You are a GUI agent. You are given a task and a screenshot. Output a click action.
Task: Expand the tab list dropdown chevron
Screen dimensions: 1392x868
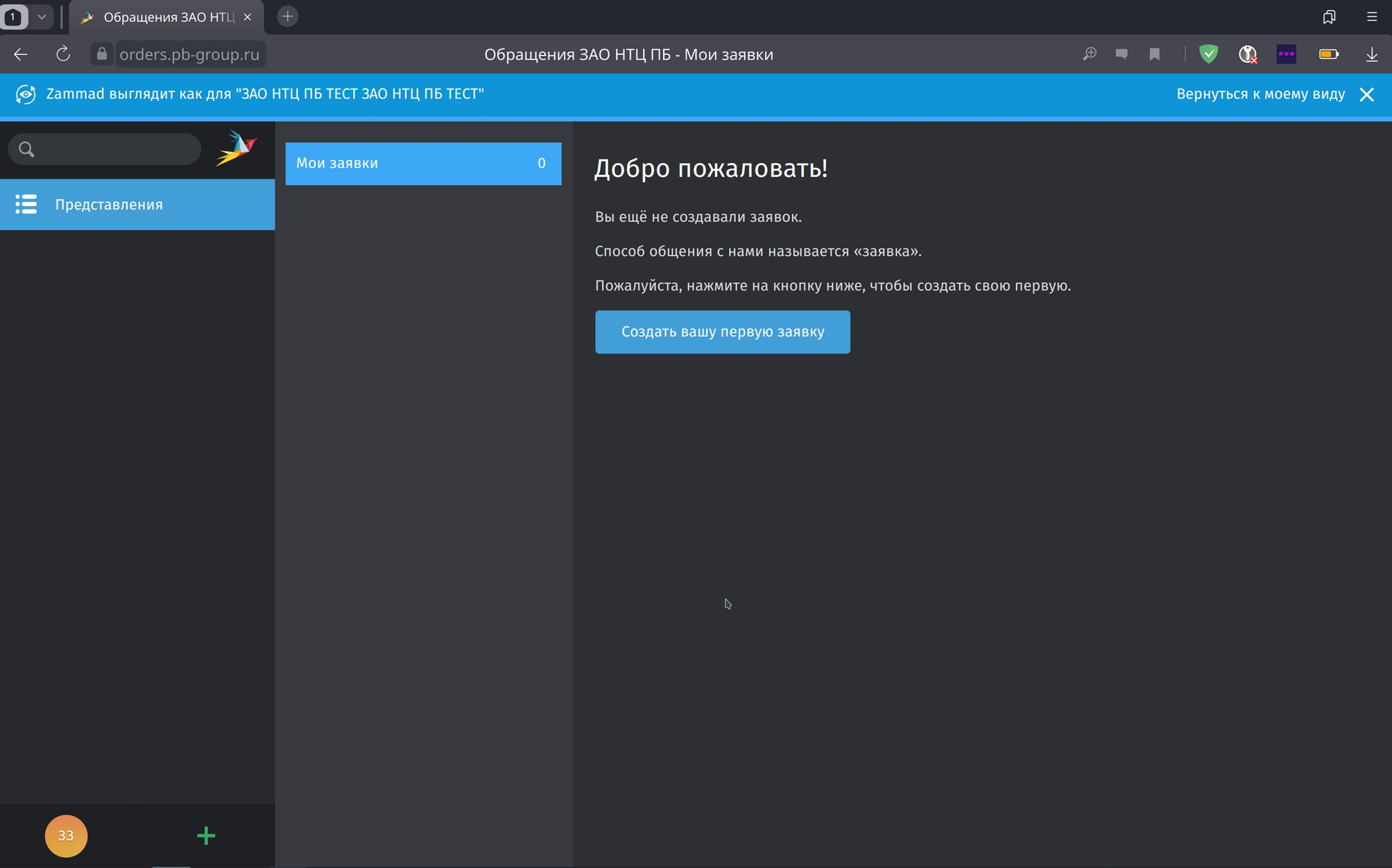click(x=42, y=17)
